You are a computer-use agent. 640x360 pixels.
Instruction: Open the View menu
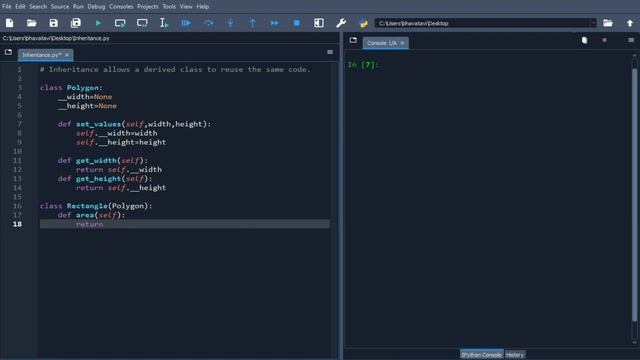(x=186, y=7)
